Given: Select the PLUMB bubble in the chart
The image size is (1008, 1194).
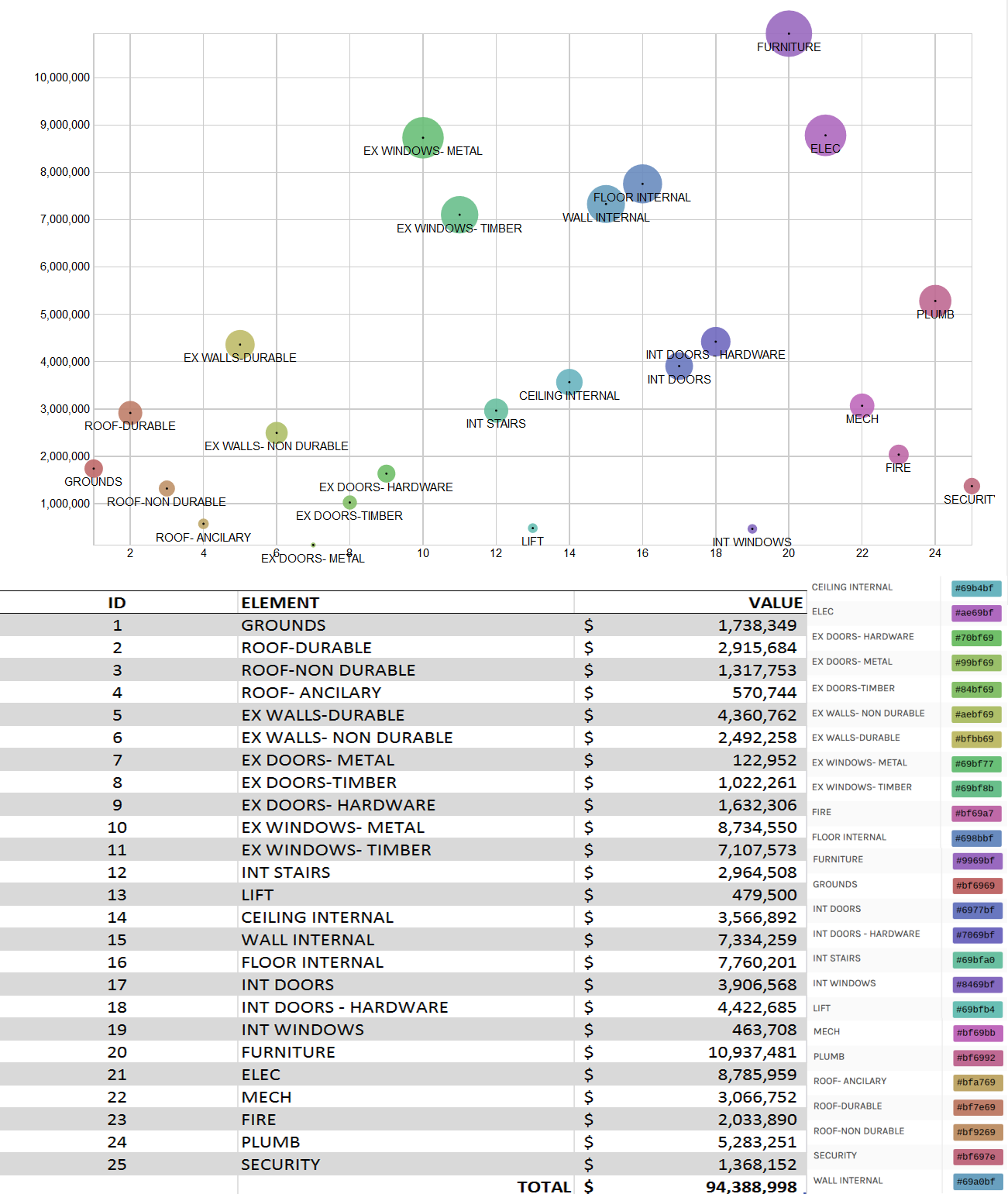Looking at the screenshot, I should point(934,300).
